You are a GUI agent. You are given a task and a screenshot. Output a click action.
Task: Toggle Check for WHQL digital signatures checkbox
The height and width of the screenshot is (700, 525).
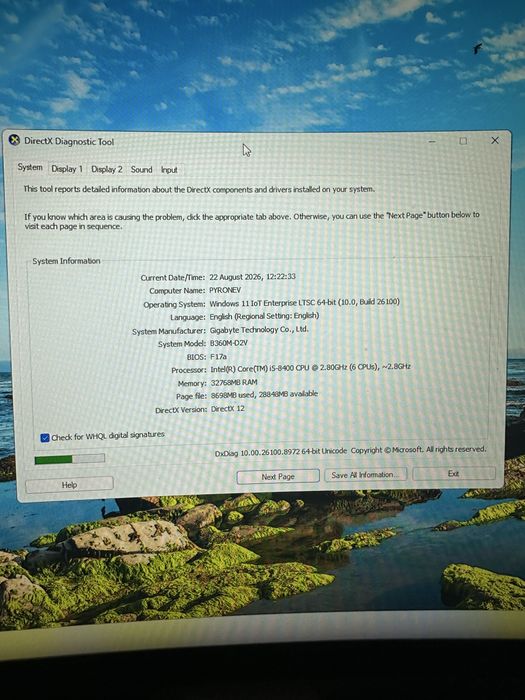[x=45, y=438]
